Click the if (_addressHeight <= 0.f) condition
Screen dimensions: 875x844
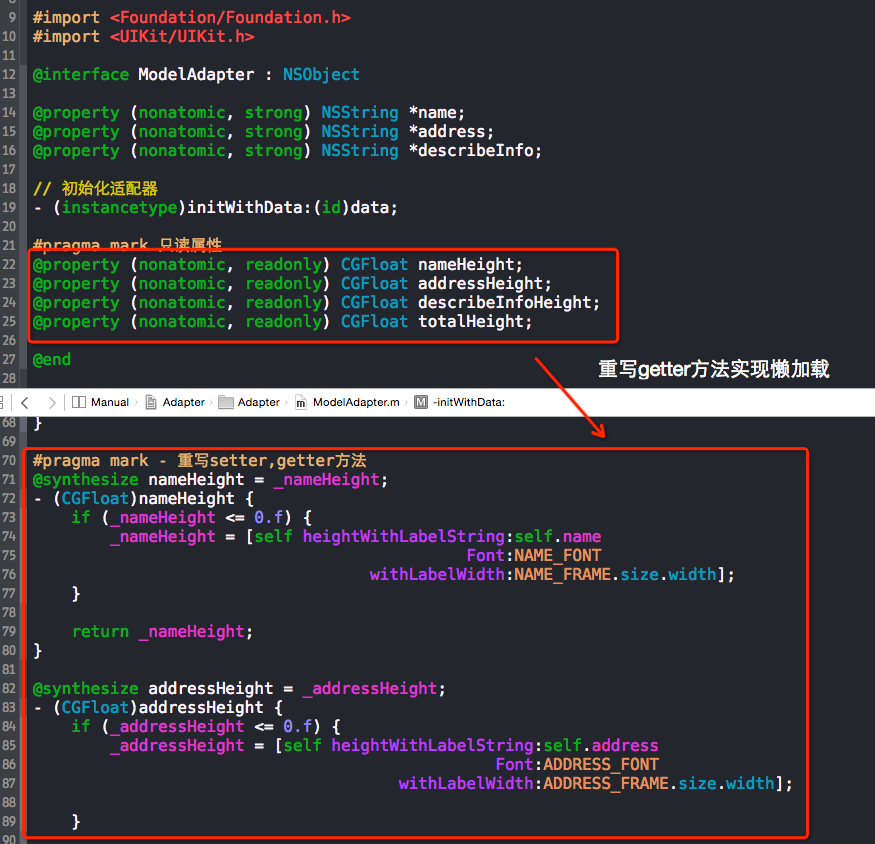click(x=196, y=726)
